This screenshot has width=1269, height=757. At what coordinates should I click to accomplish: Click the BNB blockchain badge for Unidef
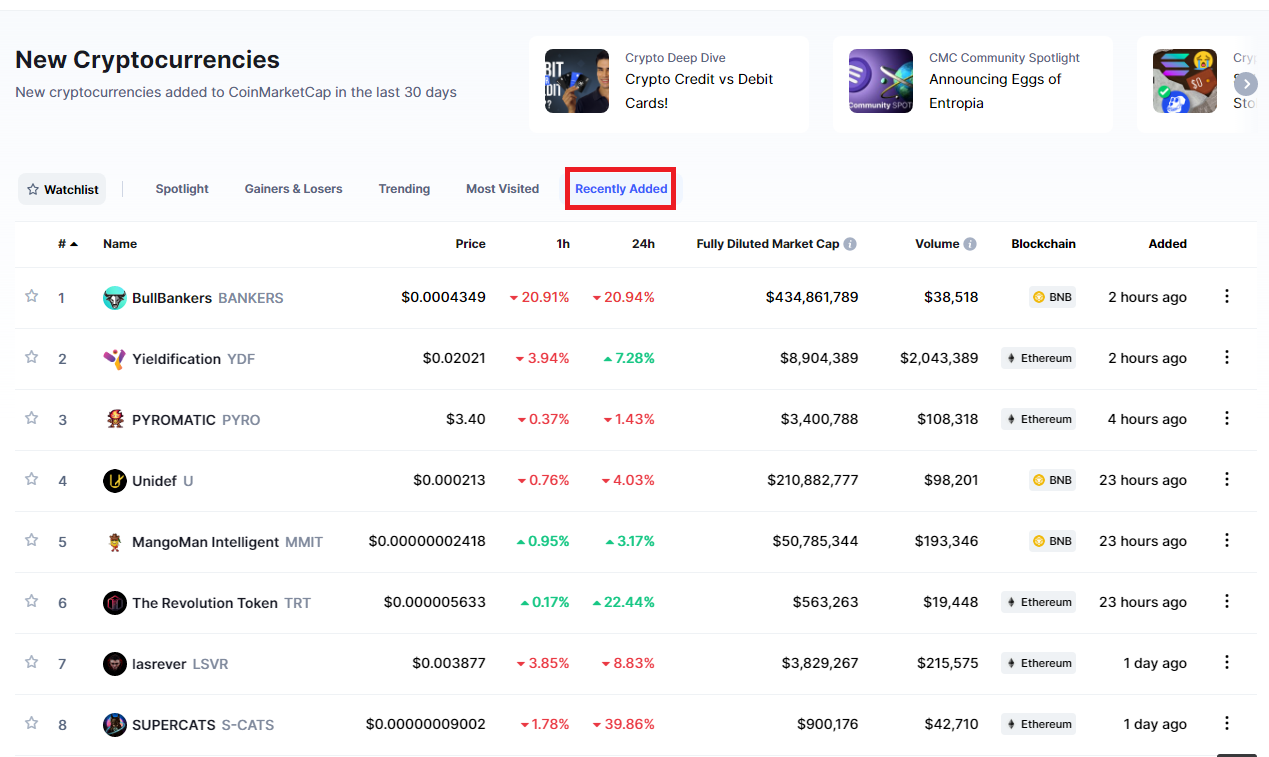click(x=1052, y=480)
